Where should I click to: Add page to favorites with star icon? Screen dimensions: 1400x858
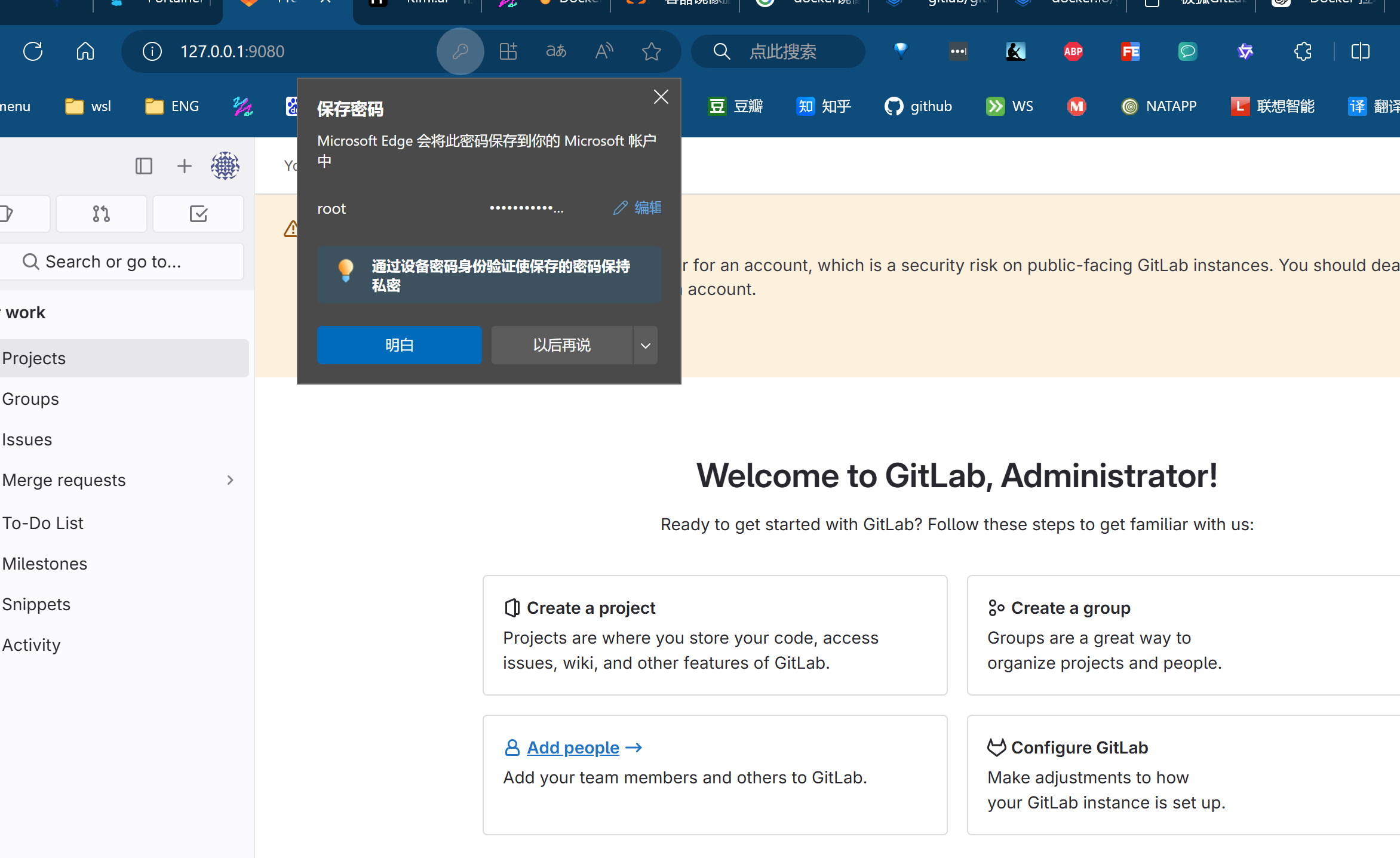[651, 51]
